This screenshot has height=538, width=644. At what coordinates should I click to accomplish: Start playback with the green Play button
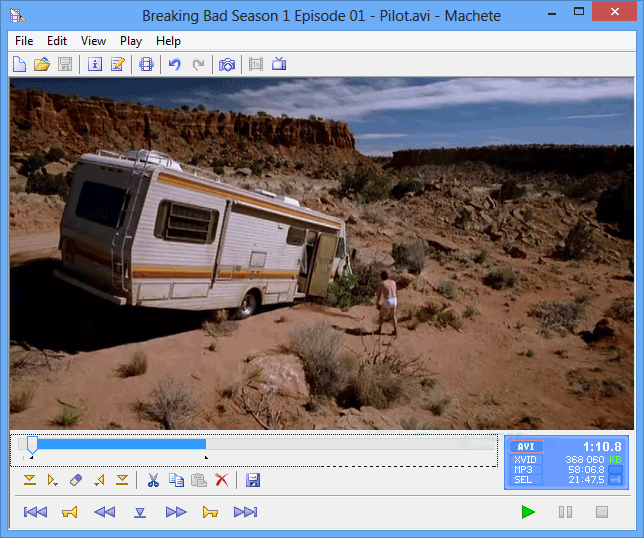[528, 512]
